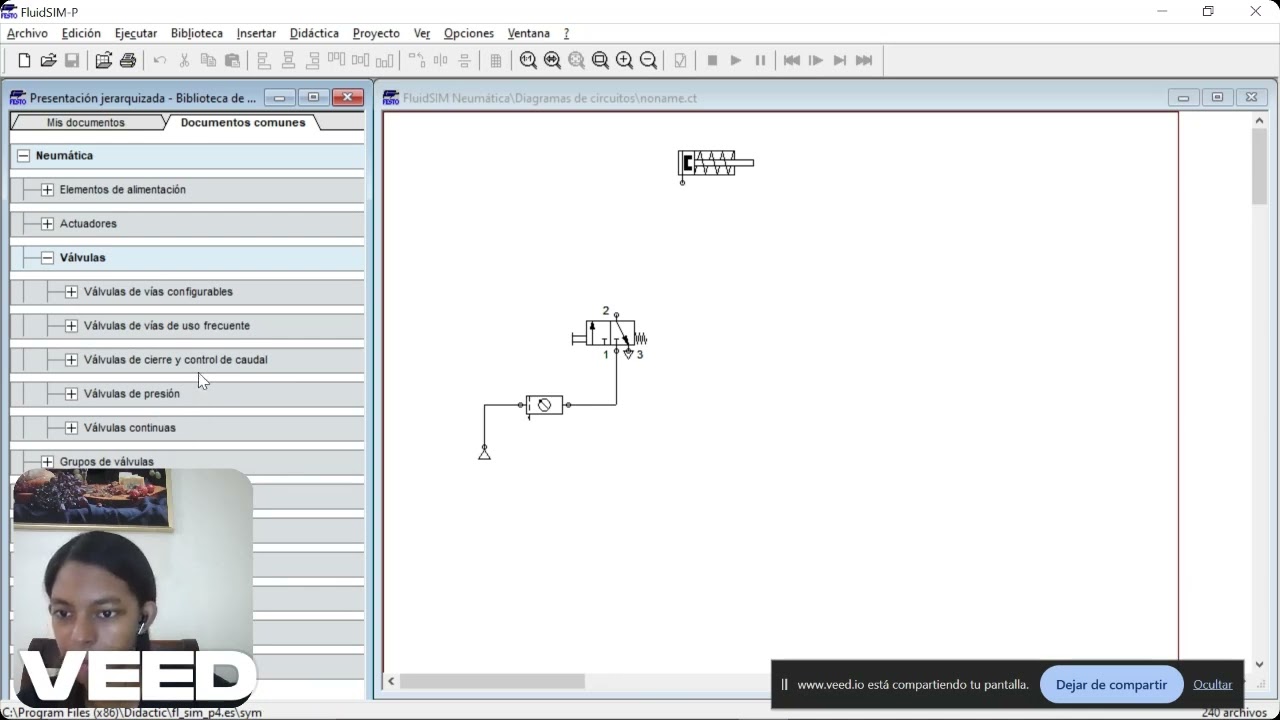Image resolution: width=1280 pixels, height=720 pixels.
Task: Collapse the Neumática tree node
Action: (23, 155)
